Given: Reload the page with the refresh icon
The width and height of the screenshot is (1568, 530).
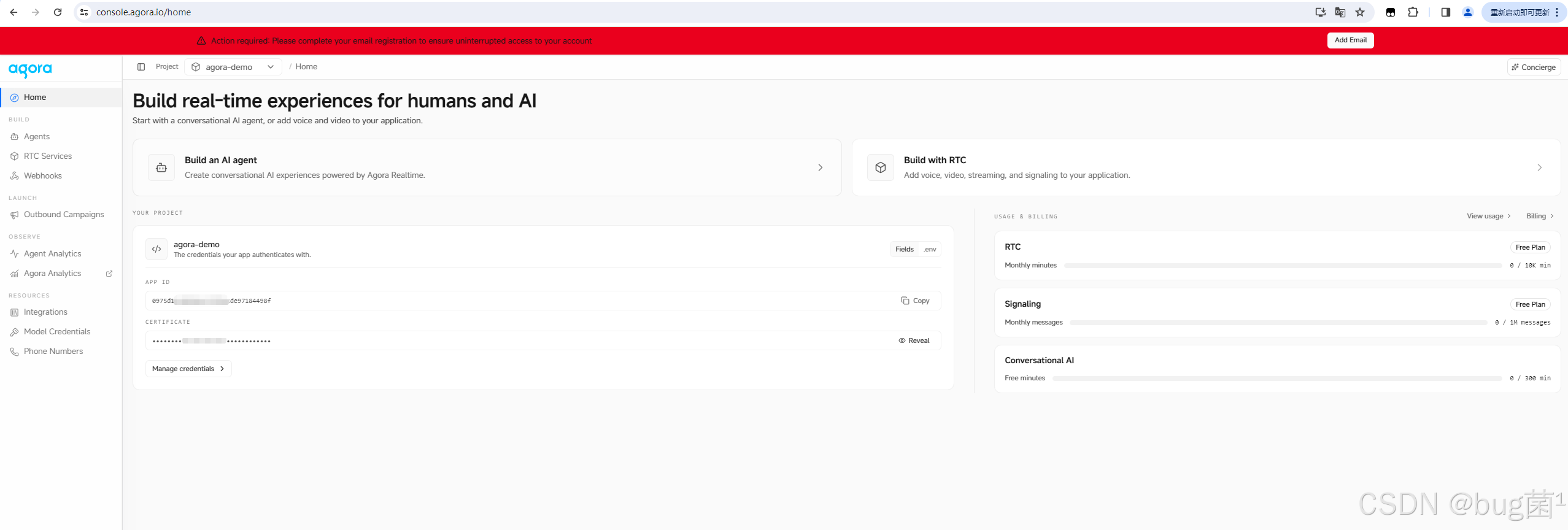Looking at the screenshot, I should tap(58, 12).
